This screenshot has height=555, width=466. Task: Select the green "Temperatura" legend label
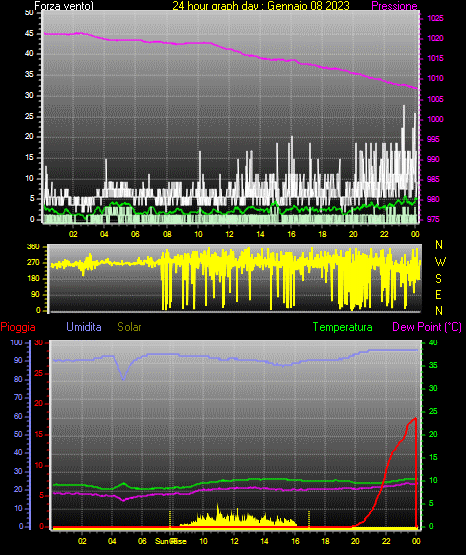pyautogui.click(x=342, y=327)
